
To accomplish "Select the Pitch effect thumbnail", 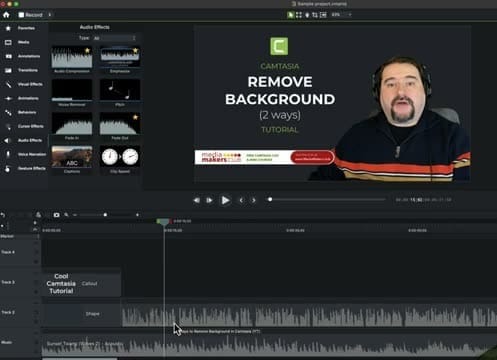I will tap(120, 90).
